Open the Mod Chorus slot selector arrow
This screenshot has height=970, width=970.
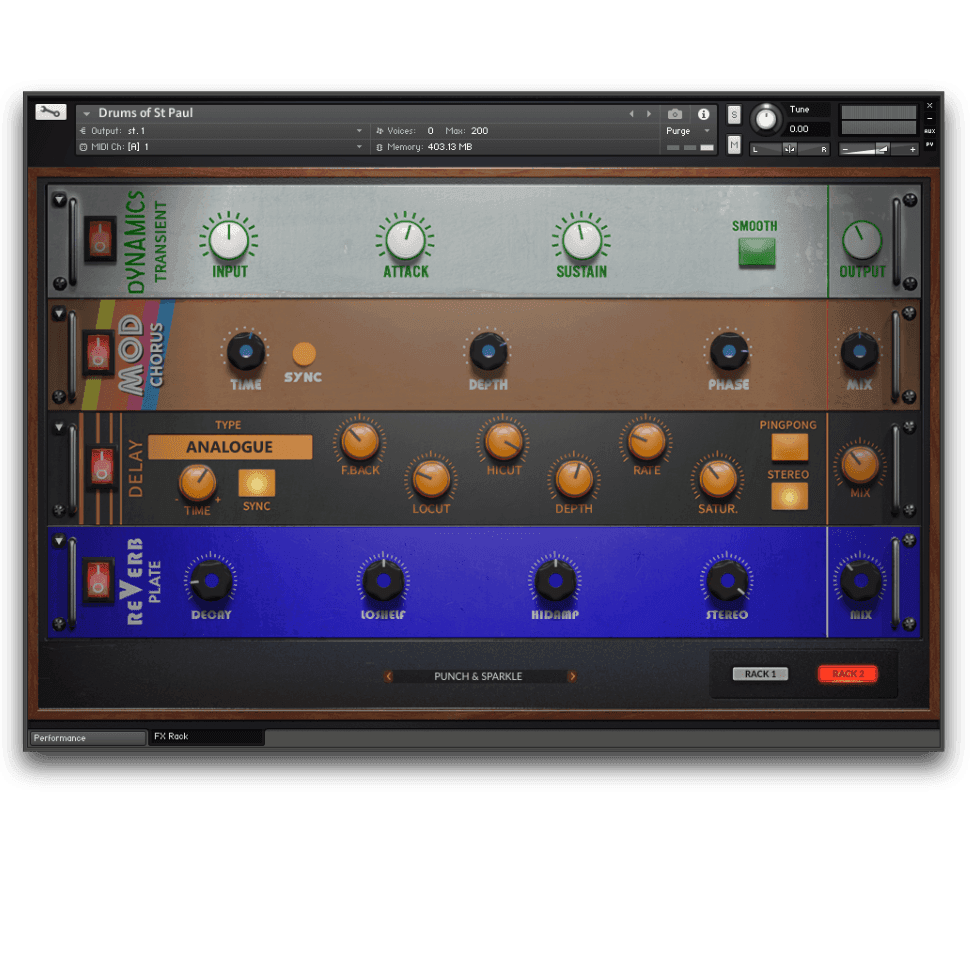[x=59, y=314]
